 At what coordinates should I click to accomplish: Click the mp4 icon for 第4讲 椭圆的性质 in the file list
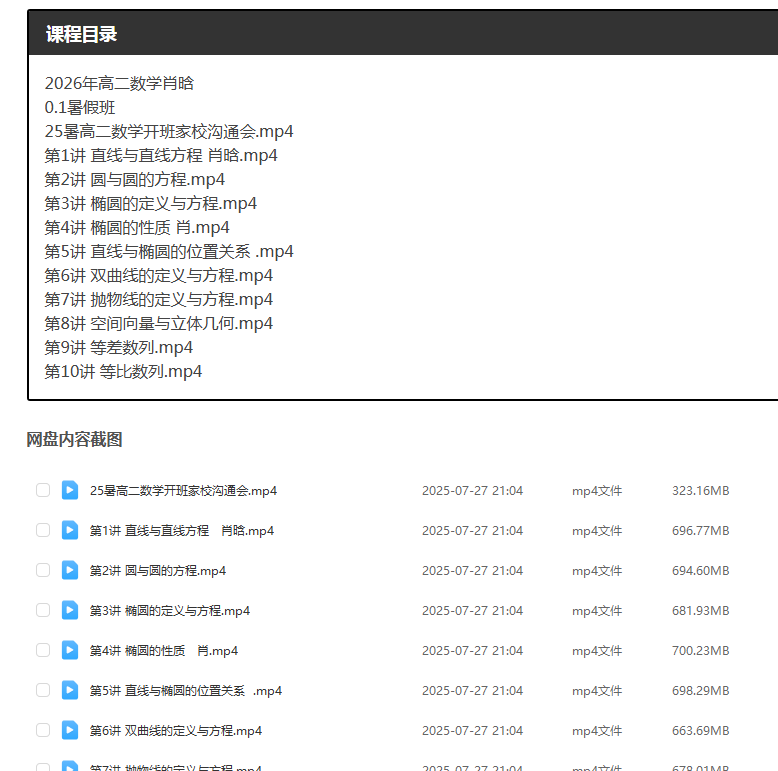coord(69,650)
